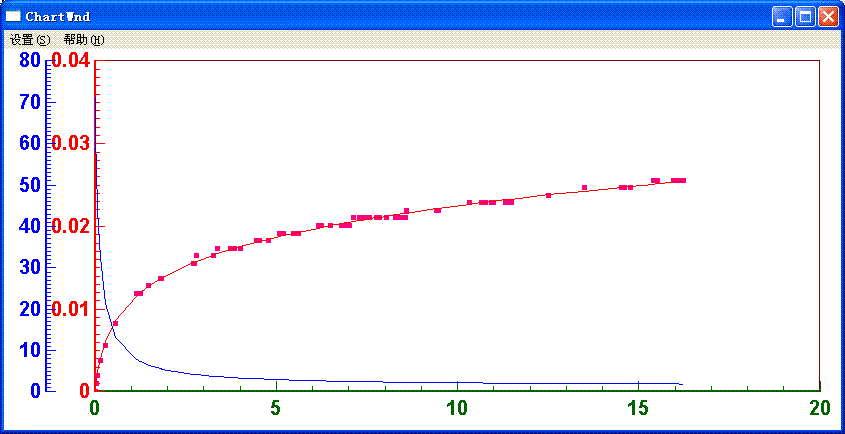
Task: Open the 设置(S) menu
Action: pyautogui.click(x=30, y=40)
